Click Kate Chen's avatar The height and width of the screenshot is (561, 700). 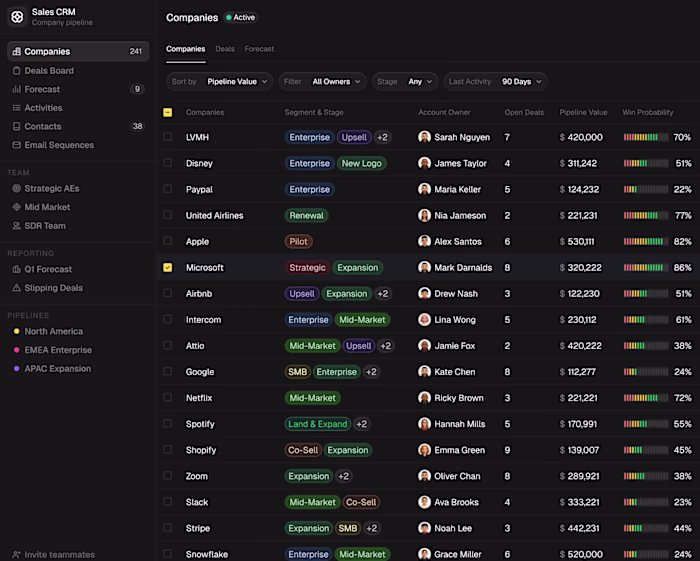(424, 371)
